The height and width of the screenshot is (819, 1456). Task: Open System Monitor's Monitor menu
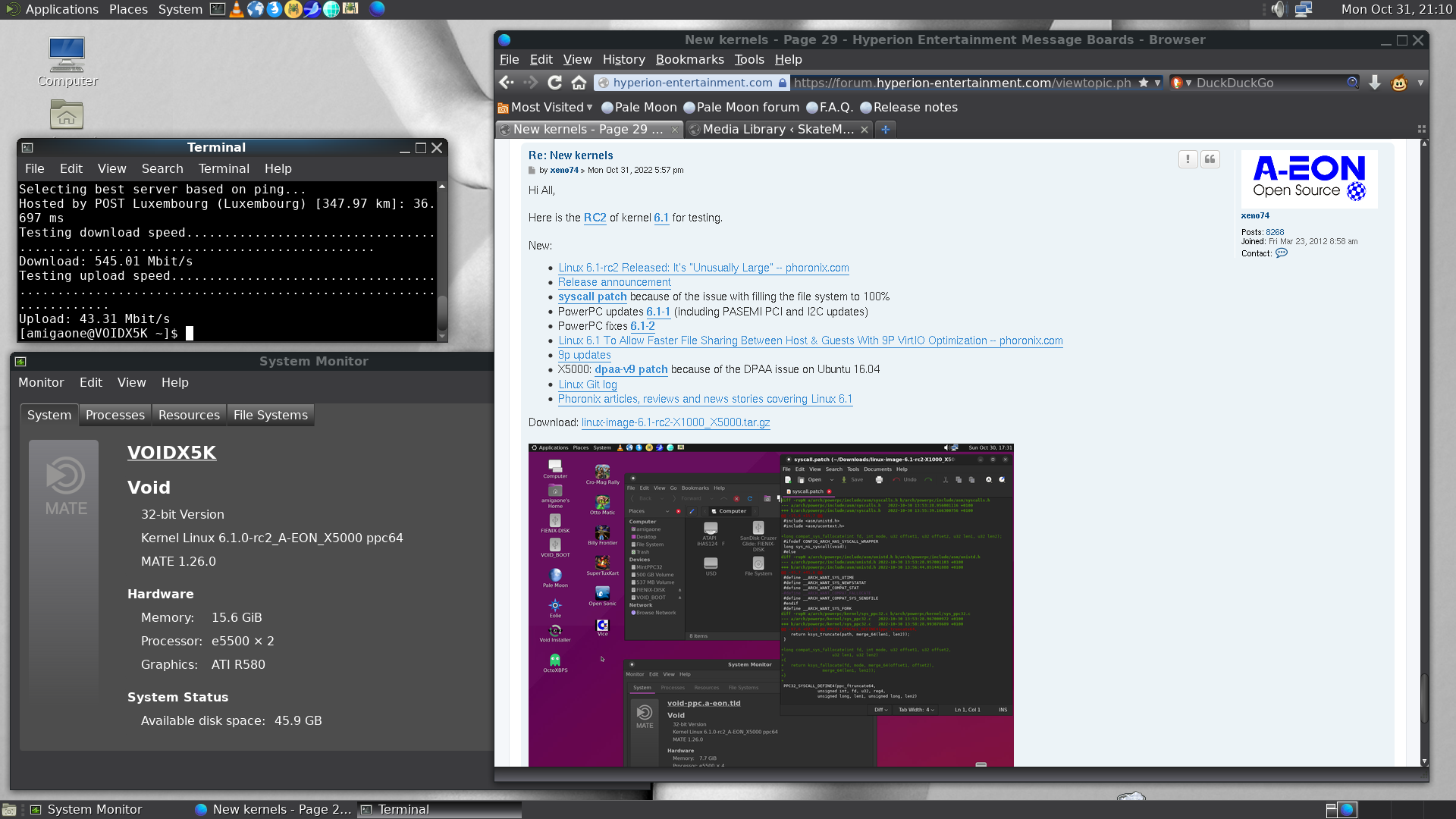pyautogui.click(x=41, y=382)
